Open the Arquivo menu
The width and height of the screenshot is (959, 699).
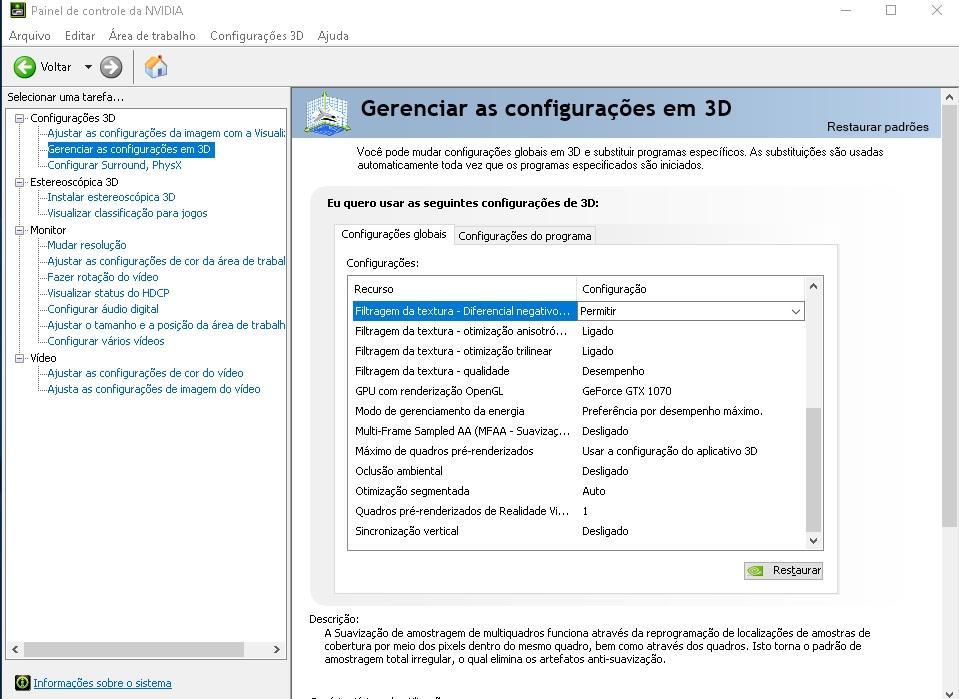pos(29,35)
